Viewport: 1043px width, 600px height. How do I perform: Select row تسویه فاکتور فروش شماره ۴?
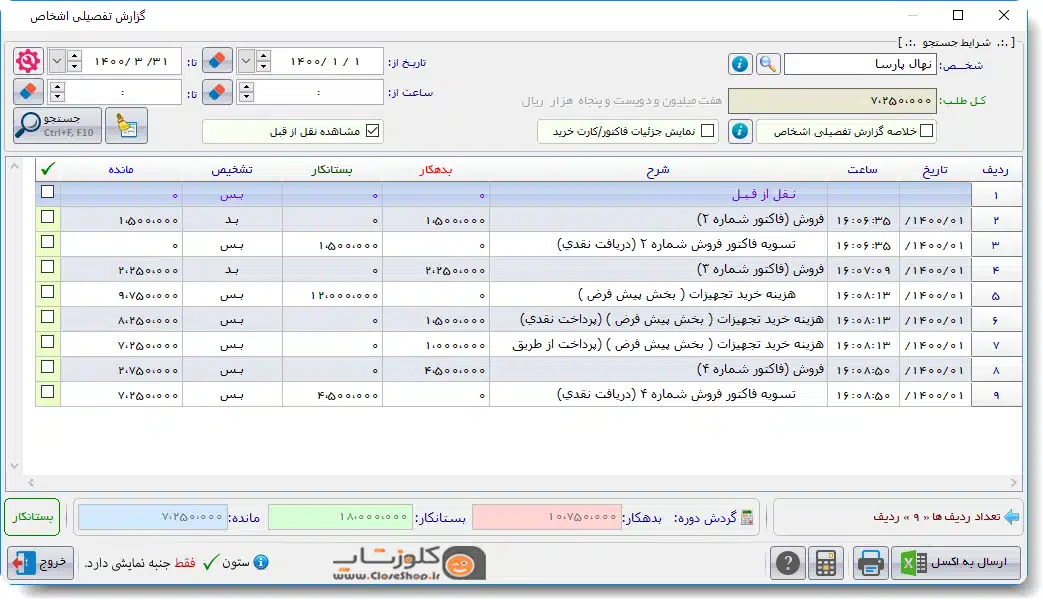pyautogui.click(x=529, y=394)
